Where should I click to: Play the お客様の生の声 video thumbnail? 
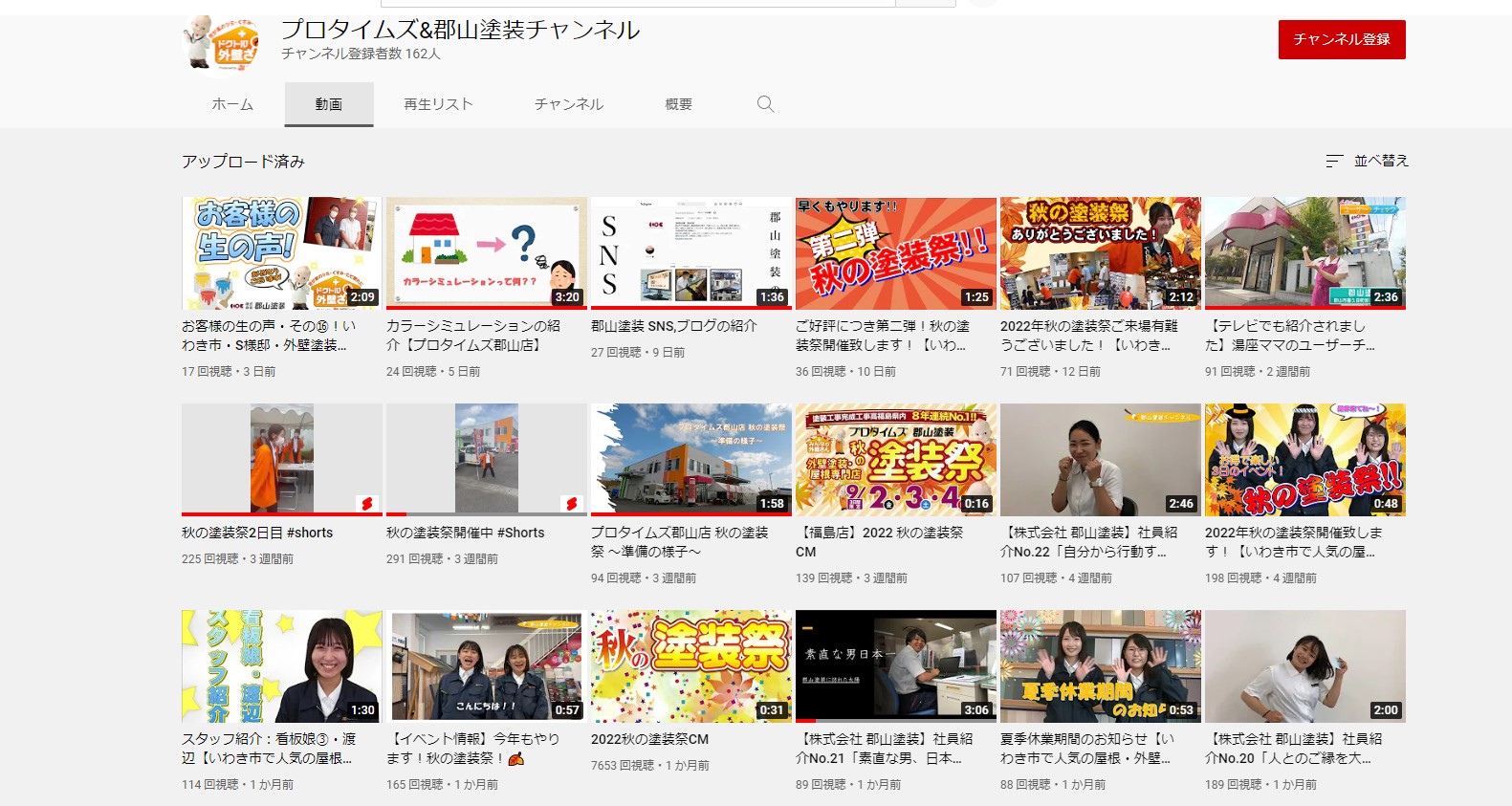(x=281, y=253)
